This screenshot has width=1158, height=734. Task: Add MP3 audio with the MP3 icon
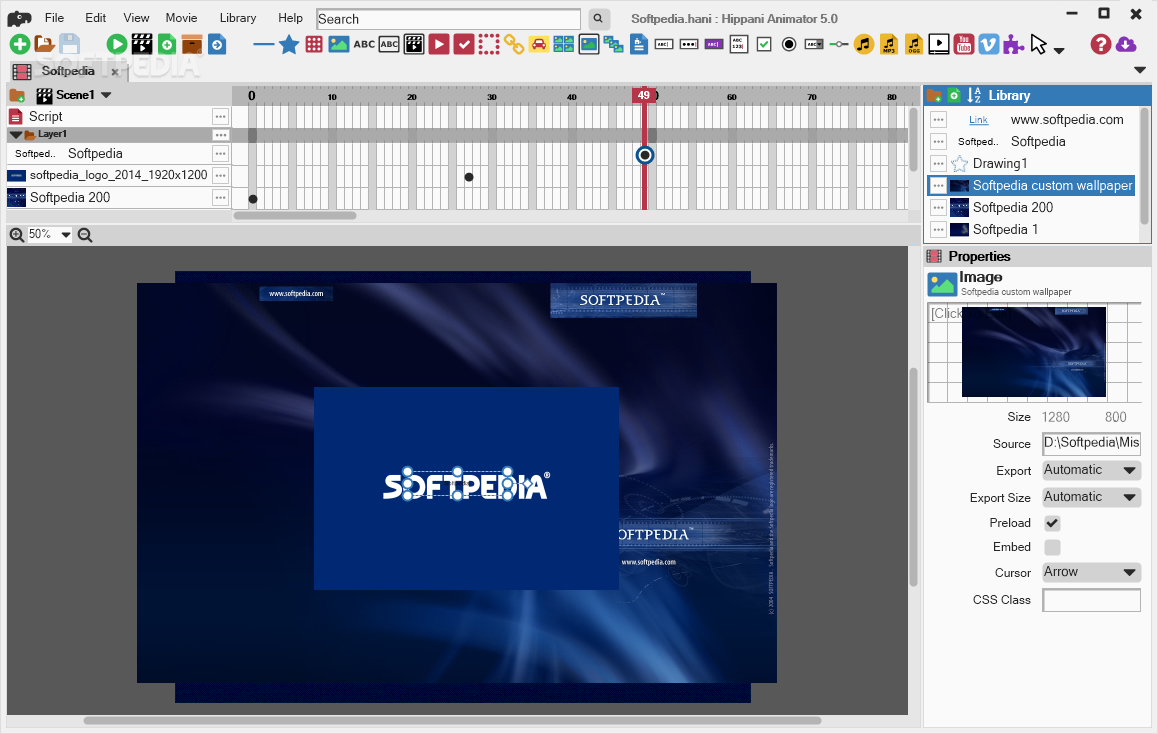click(x=889, y=44)
